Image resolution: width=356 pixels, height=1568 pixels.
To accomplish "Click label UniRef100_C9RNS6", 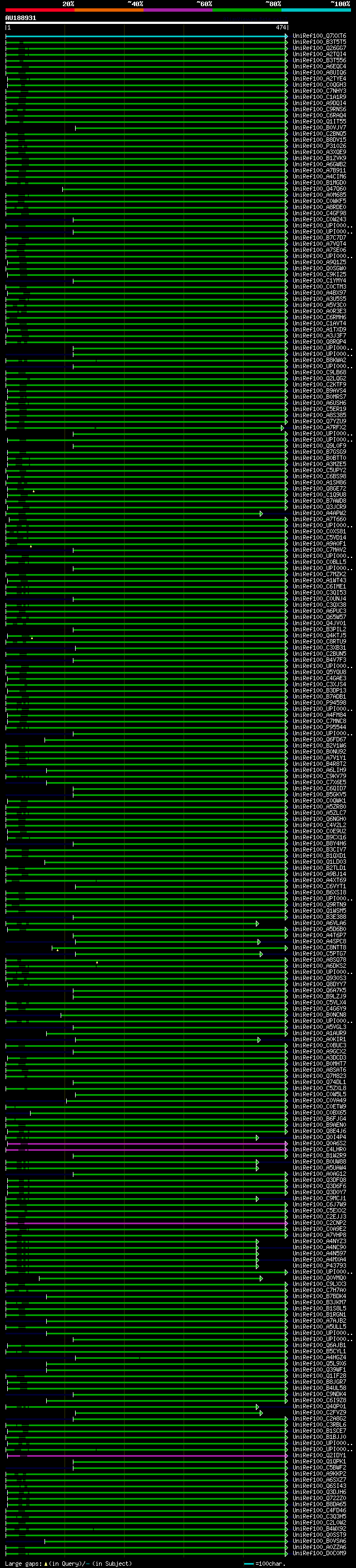I will 319,110.
